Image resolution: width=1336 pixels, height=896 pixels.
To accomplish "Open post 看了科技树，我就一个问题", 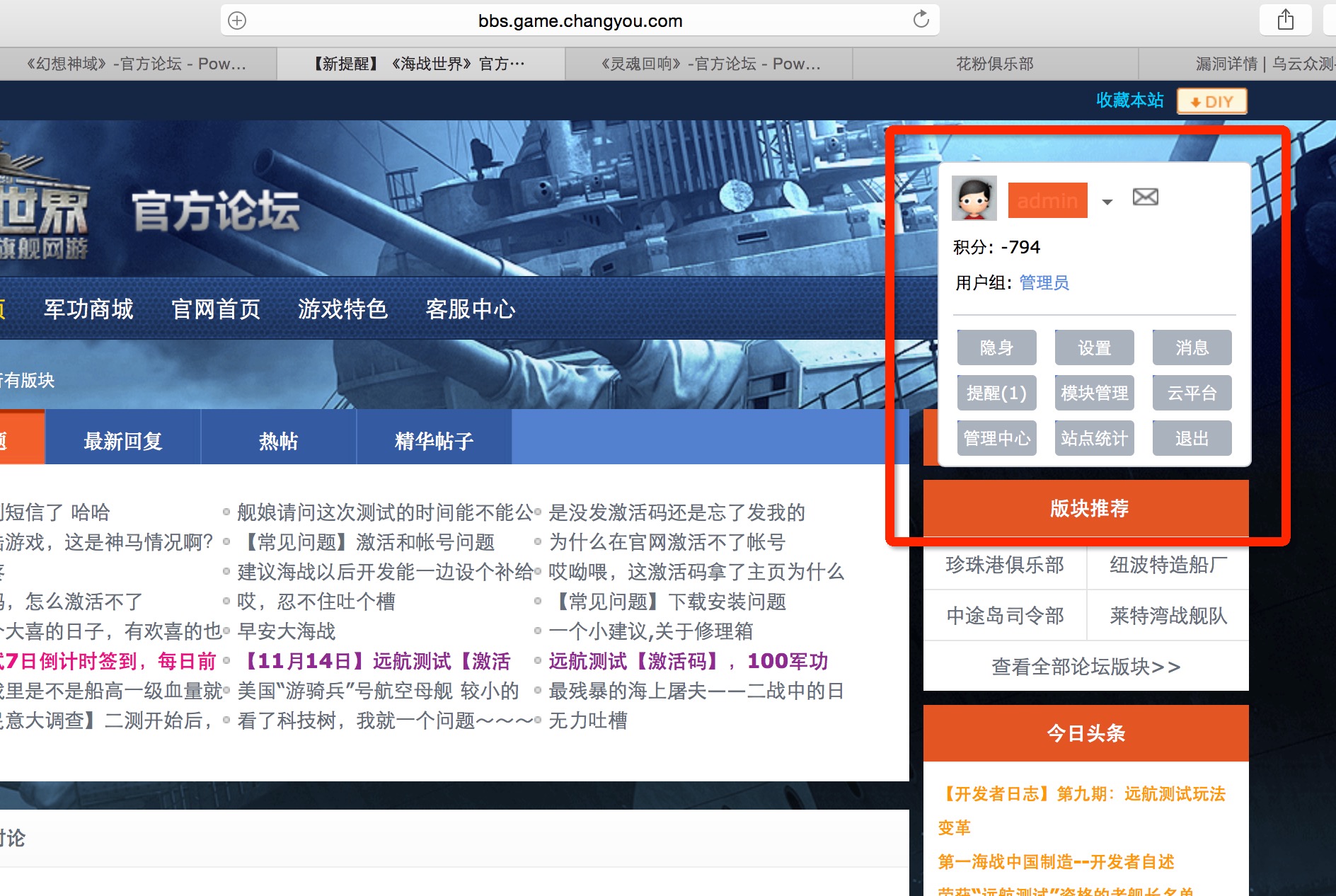I will click(385, 720).
